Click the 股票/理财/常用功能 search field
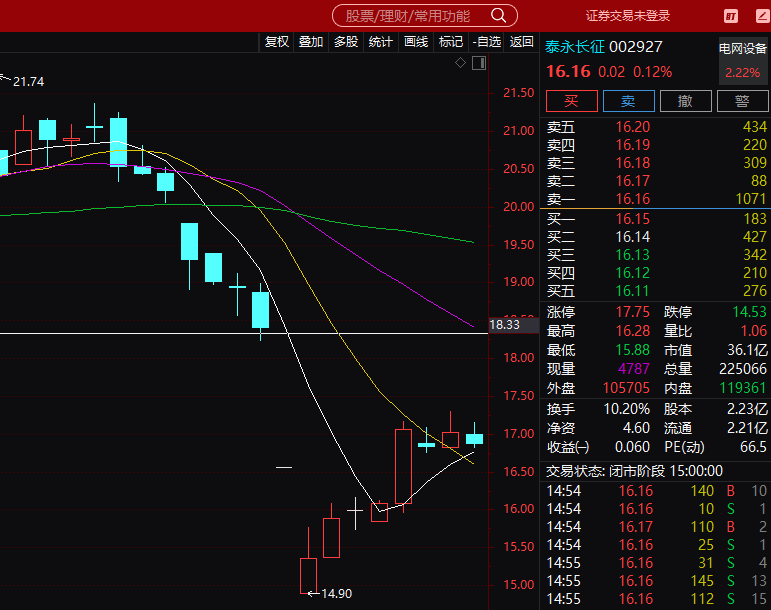 tap(425, 16)
